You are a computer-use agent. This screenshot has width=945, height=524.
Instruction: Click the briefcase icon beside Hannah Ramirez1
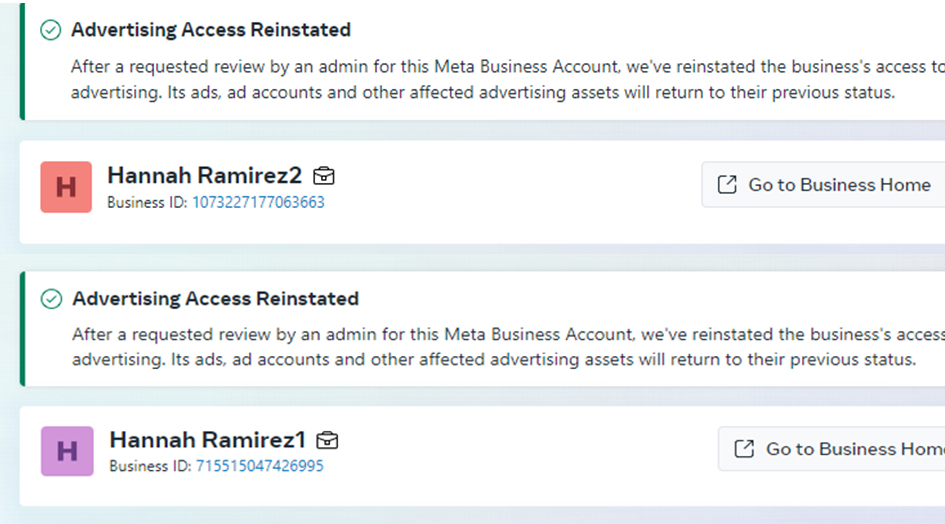[327, 440]
